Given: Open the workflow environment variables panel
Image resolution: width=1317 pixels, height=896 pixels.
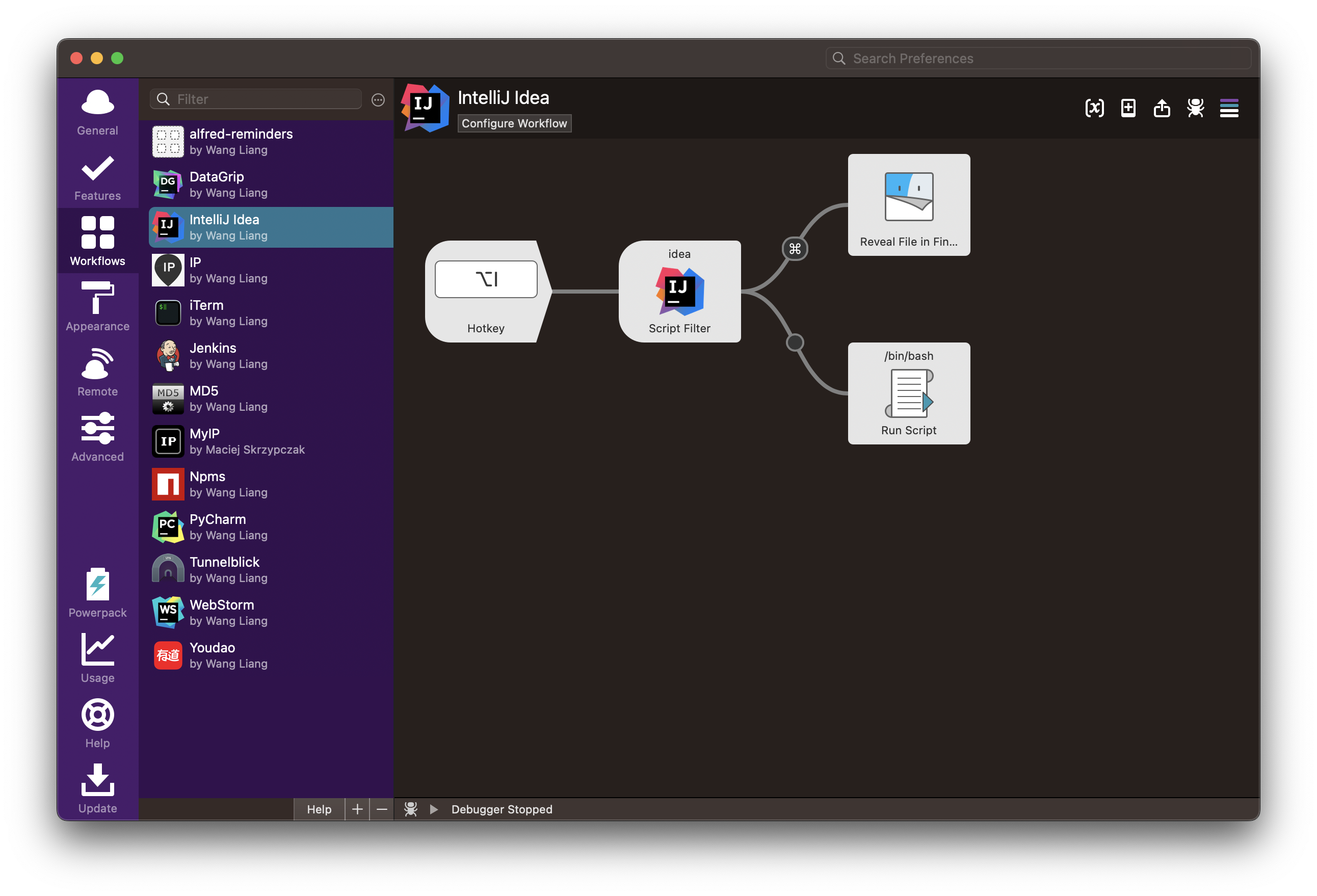Looking at the screenshot, I should [x=1095, y=108].
